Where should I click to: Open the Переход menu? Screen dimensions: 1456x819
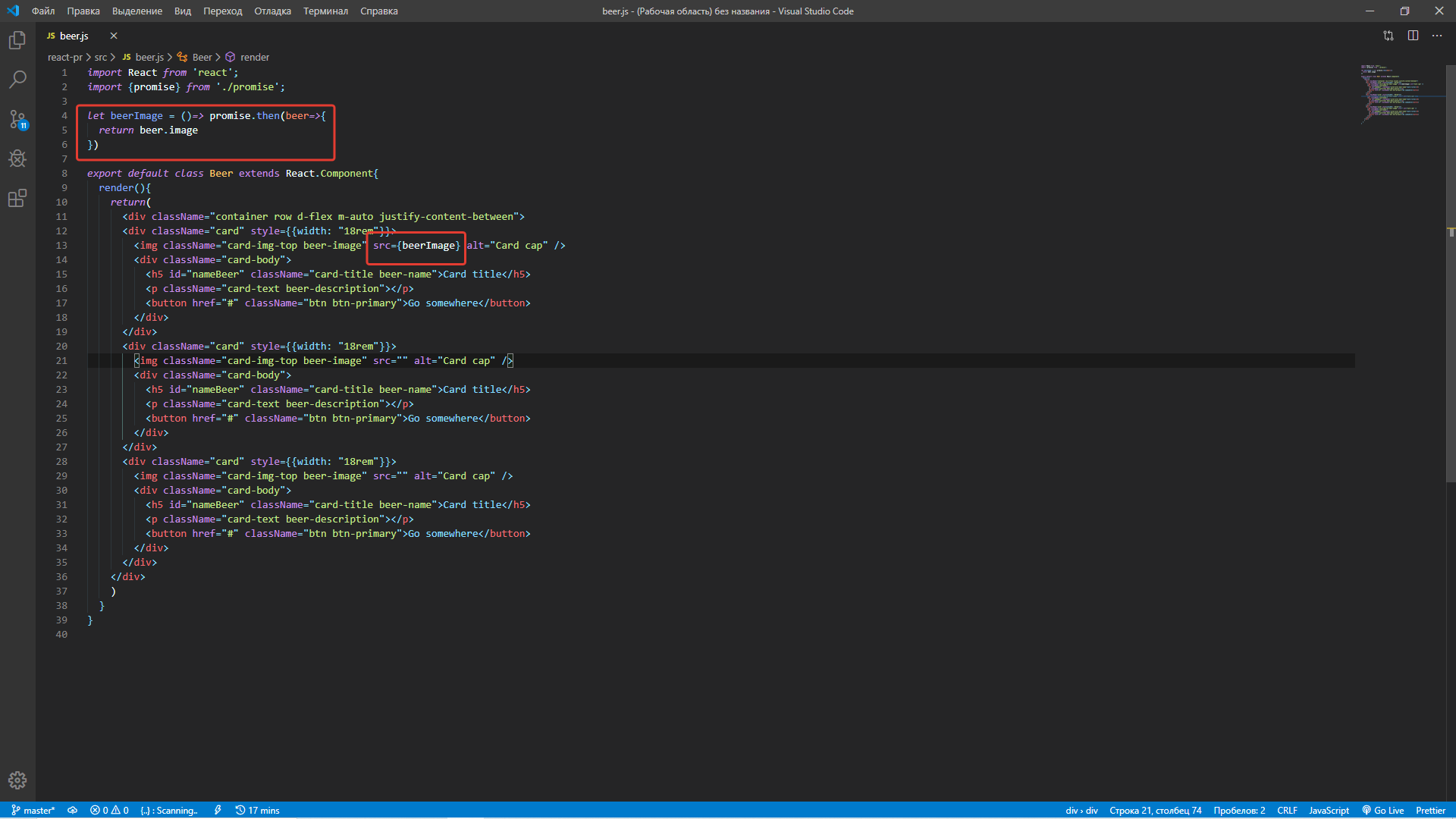[223, 11]
